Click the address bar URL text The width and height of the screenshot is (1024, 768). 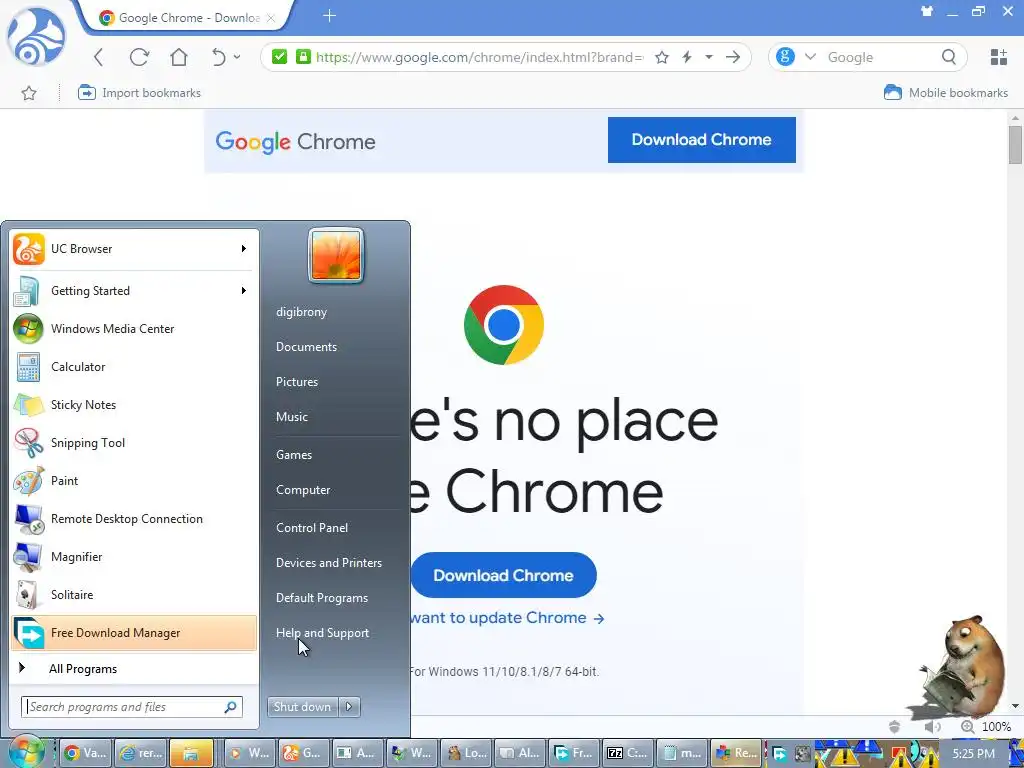pyautogui.click(x=480, y=57)
